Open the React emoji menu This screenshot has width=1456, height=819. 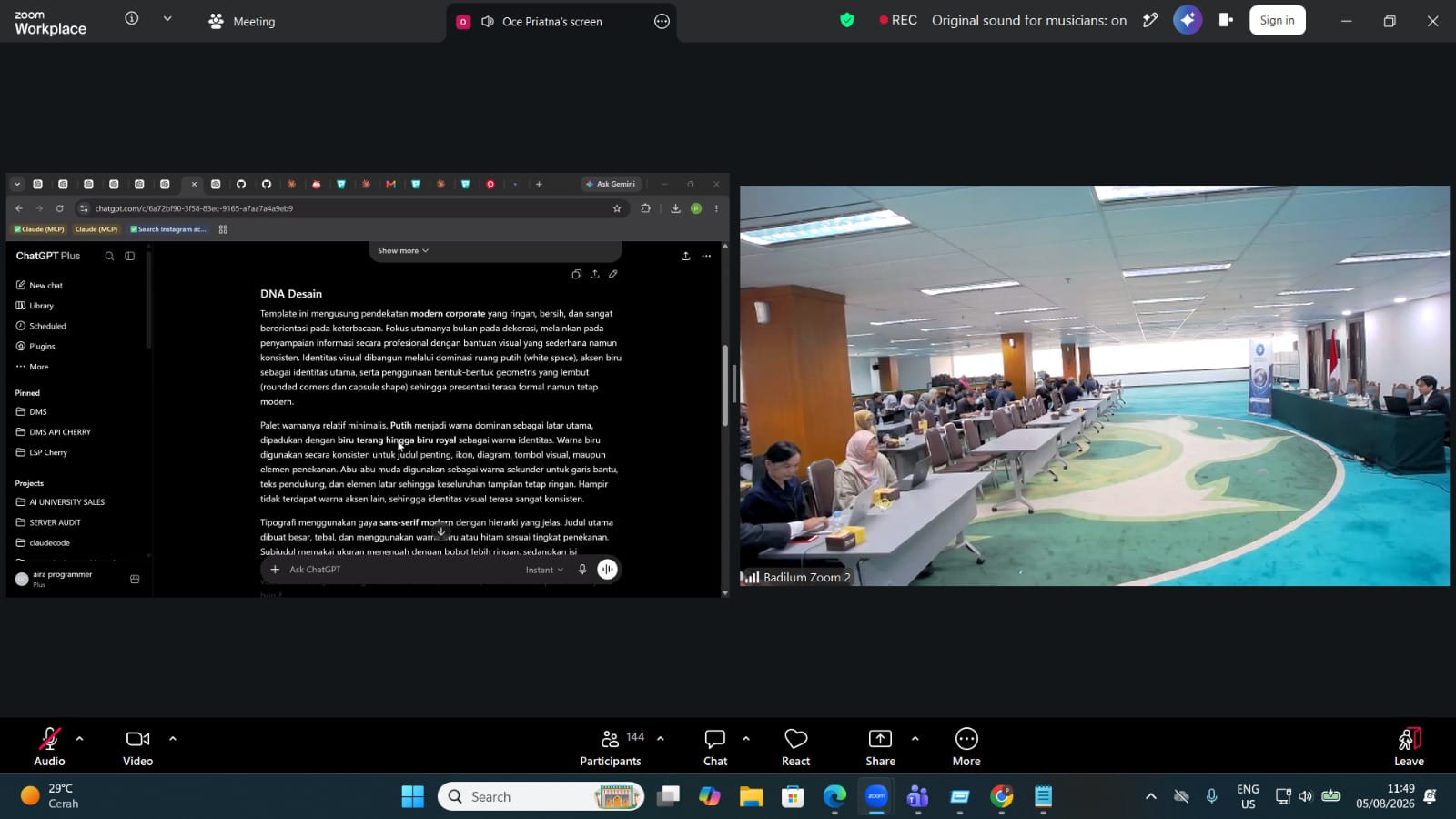tap(796, 747)
